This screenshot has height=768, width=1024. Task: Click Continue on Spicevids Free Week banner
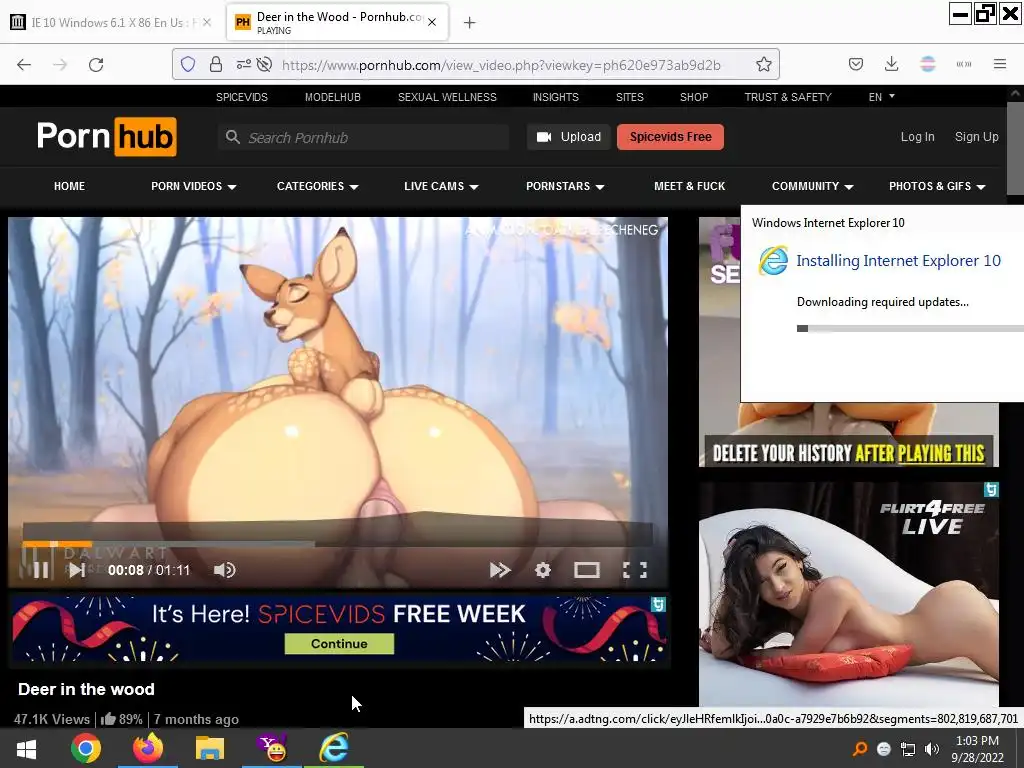[x=339, y=643]
